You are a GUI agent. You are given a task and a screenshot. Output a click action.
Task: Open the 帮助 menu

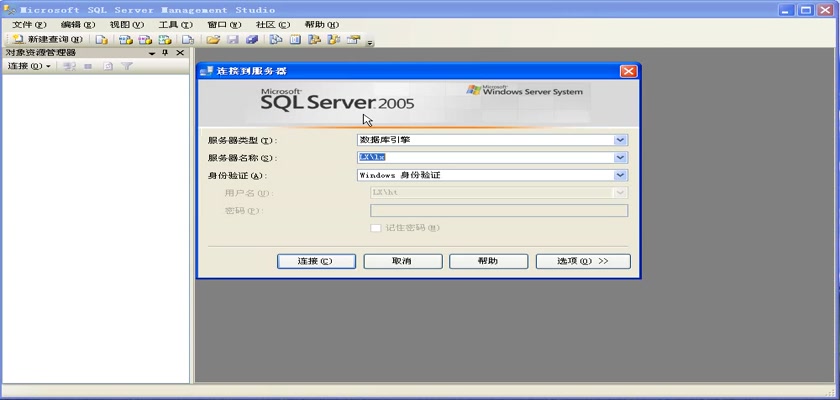coord(321,25)
